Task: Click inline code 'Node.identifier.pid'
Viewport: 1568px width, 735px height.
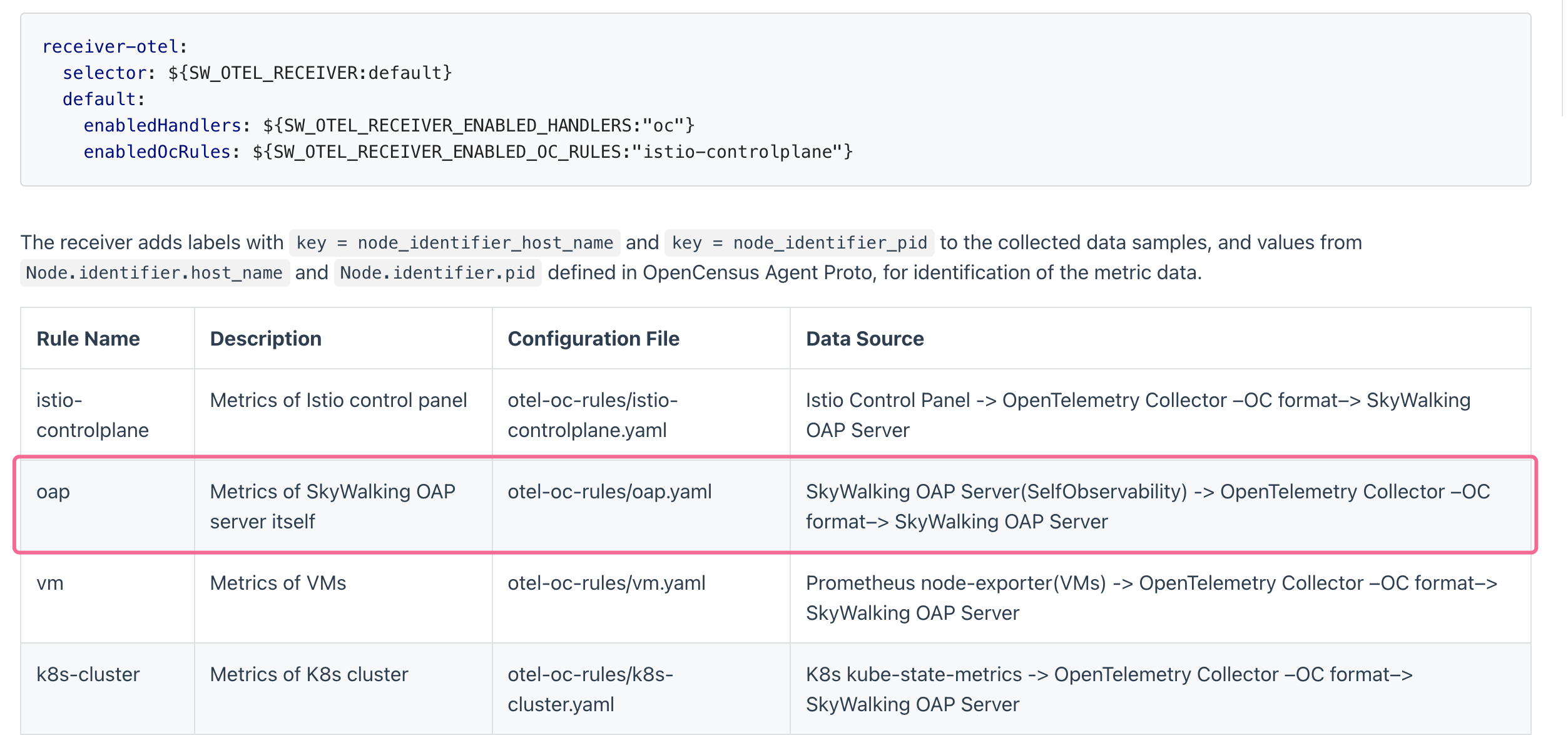Action: click(437, 273)
